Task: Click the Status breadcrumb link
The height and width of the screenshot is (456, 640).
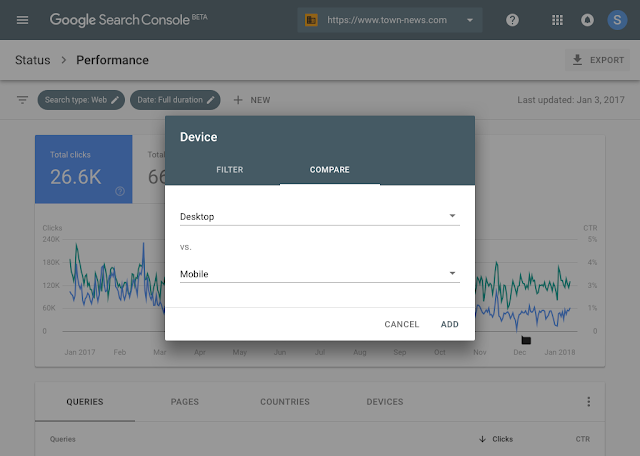Action: click(x=33, y=60)
